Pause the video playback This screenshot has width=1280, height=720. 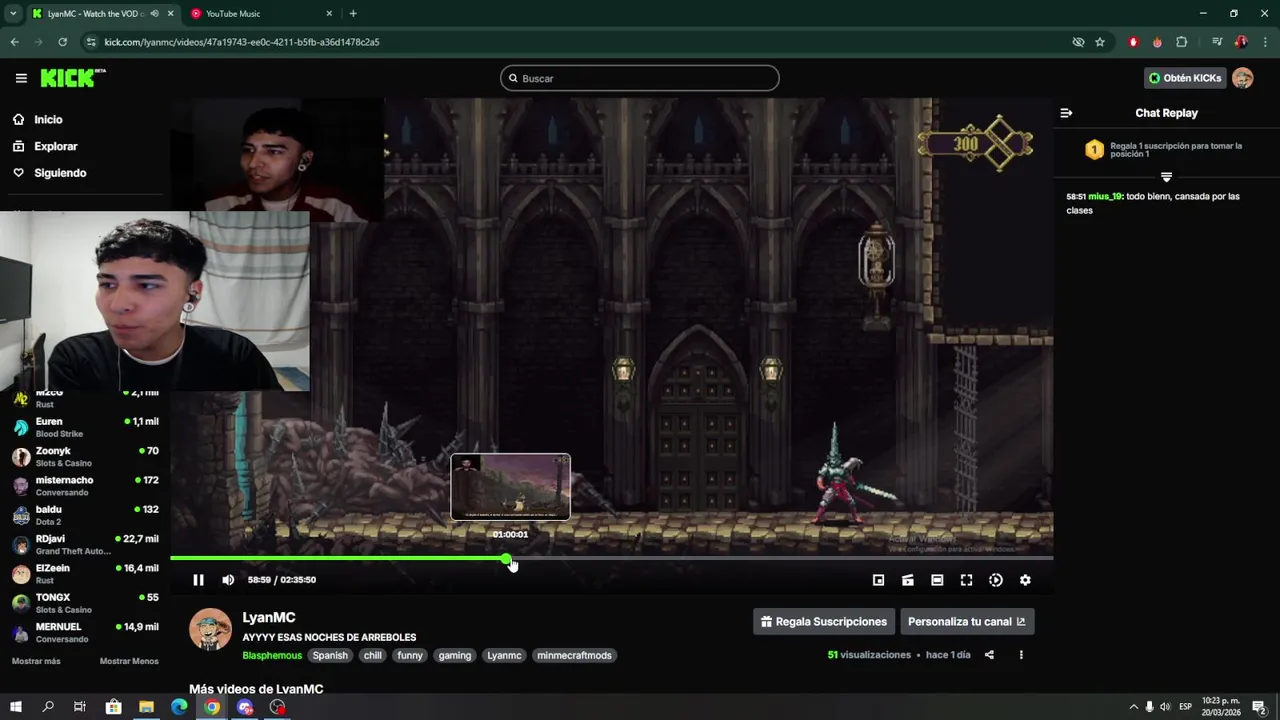coord(198,580)
